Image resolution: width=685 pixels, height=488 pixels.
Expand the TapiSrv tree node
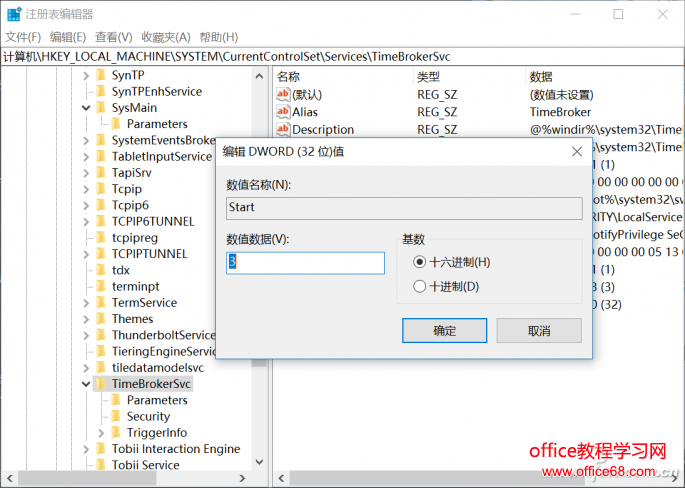pyautogui.click(x=86, y=173)
